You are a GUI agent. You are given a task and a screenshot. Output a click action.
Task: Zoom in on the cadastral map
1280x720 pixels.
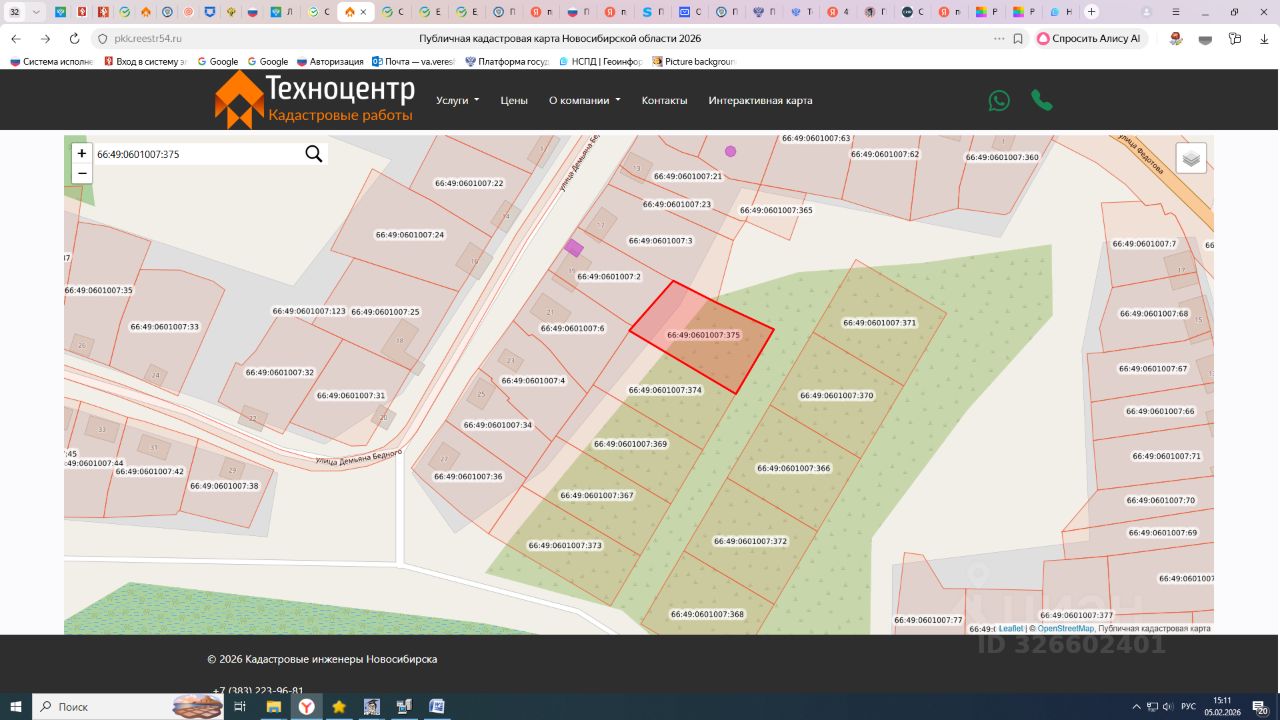(x=82, y=154)
